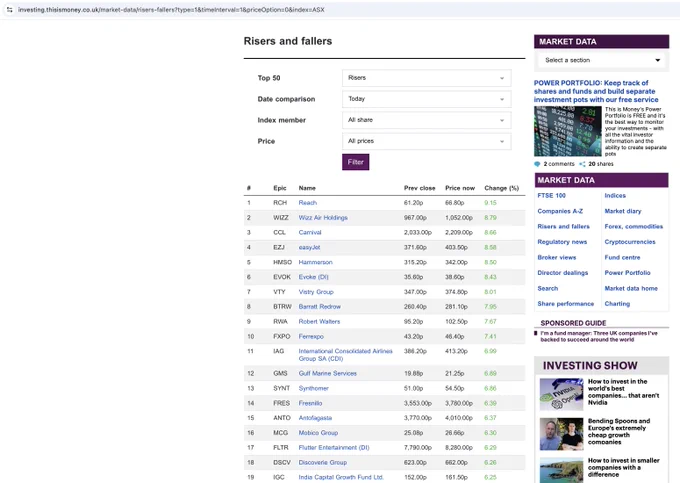Open the Fund centre link
The image size is (680, 483).
(x=622, y=258)
